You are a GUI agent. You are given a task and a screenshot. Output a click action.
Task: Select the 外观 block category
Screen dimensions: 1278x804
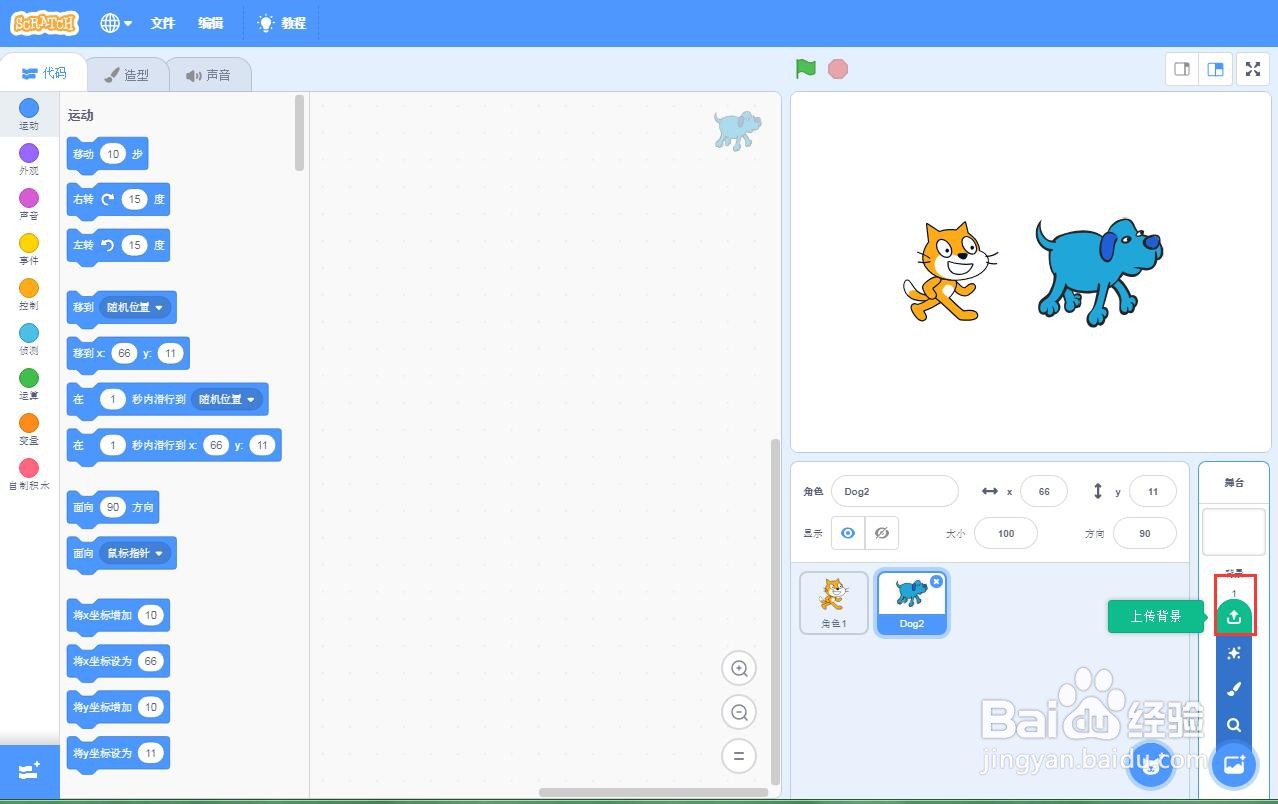click(x=29, y=159)
